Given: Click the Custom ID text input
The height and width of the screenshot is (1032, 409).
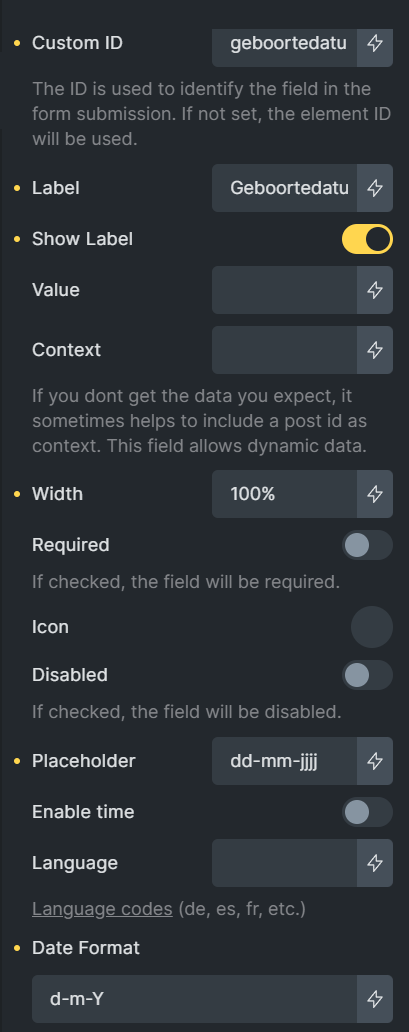Looking at the screenshot, I should pos(285,44).
